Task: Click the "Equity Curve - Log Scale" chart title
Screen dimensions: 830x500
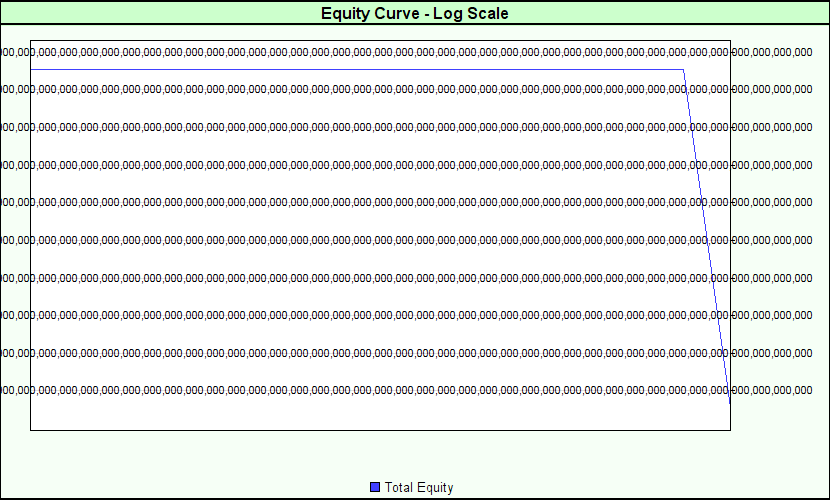Action: point(414,13)
